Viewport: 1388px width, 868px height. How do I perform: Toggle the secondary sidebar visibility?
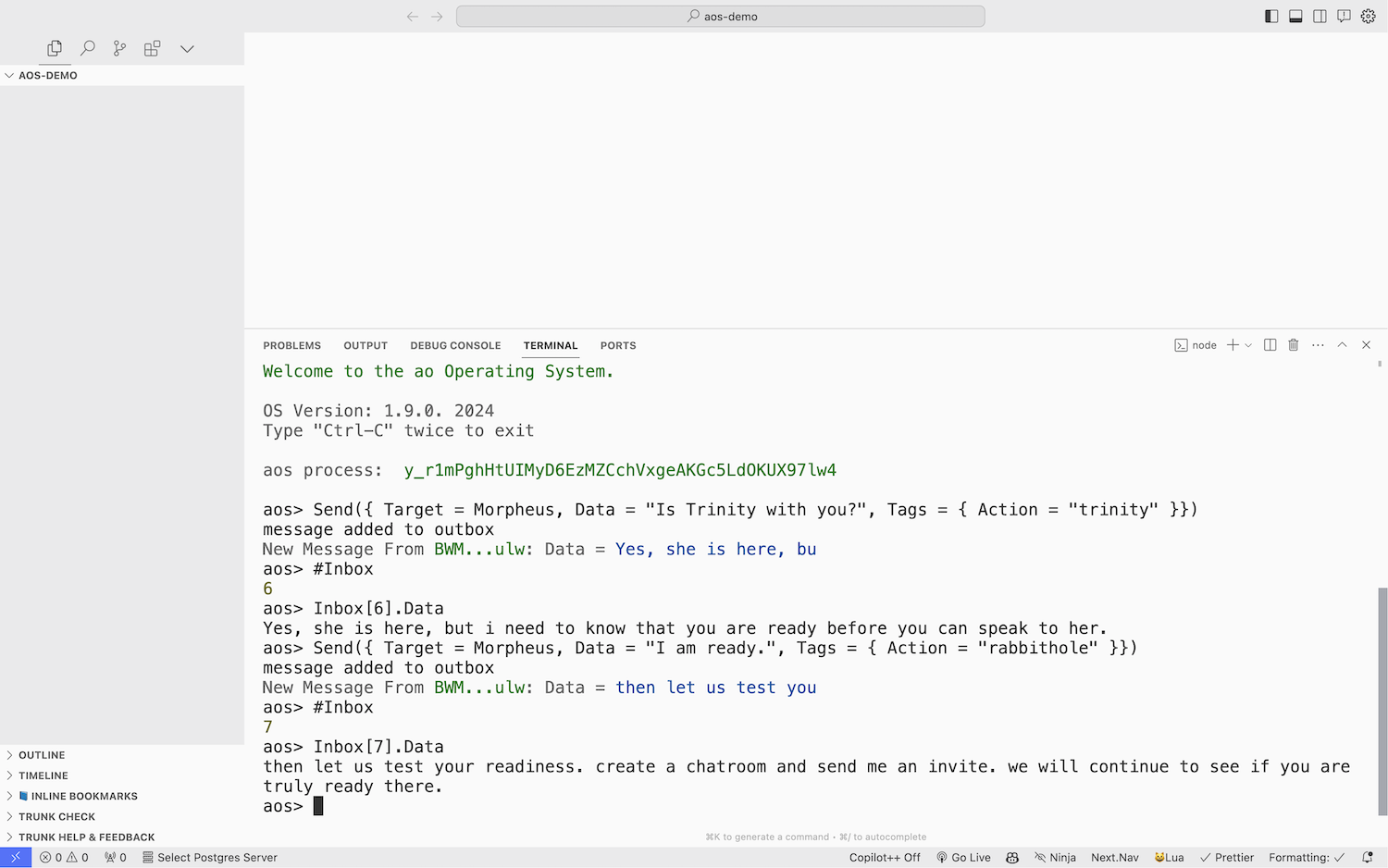point(1320,16)
